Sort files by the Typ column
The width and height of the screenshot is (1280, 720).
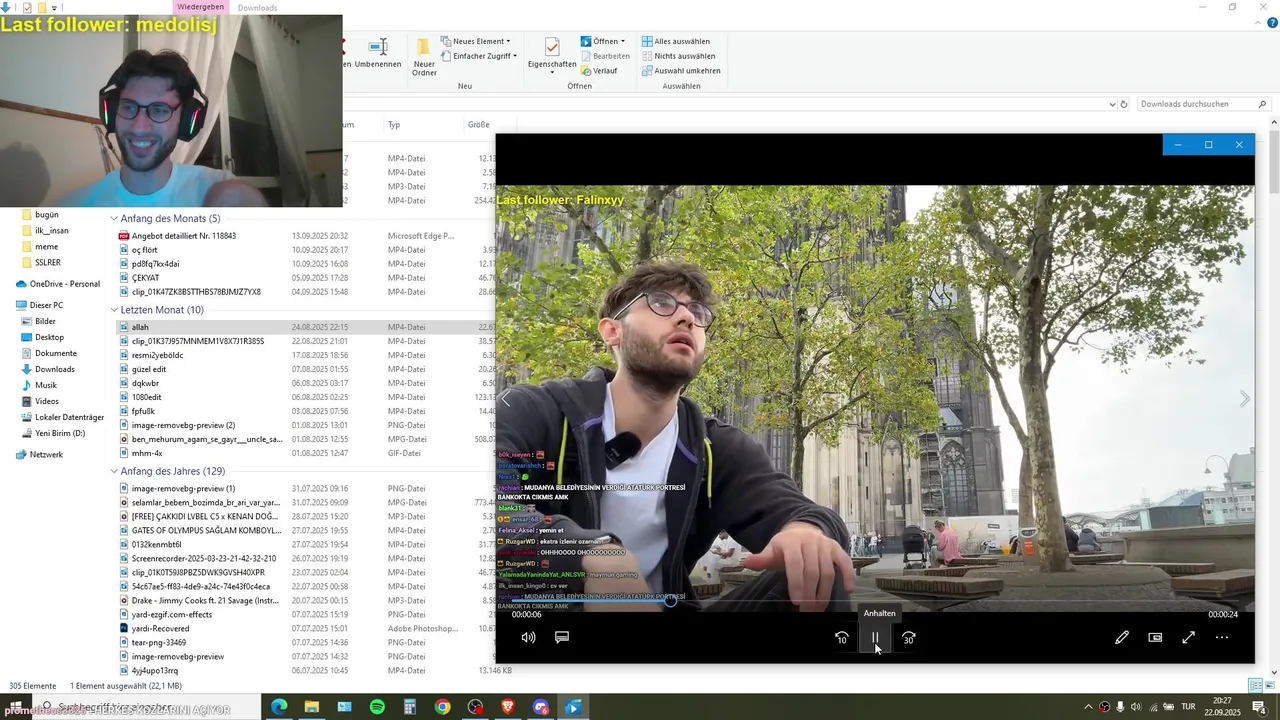click(423, 125)
